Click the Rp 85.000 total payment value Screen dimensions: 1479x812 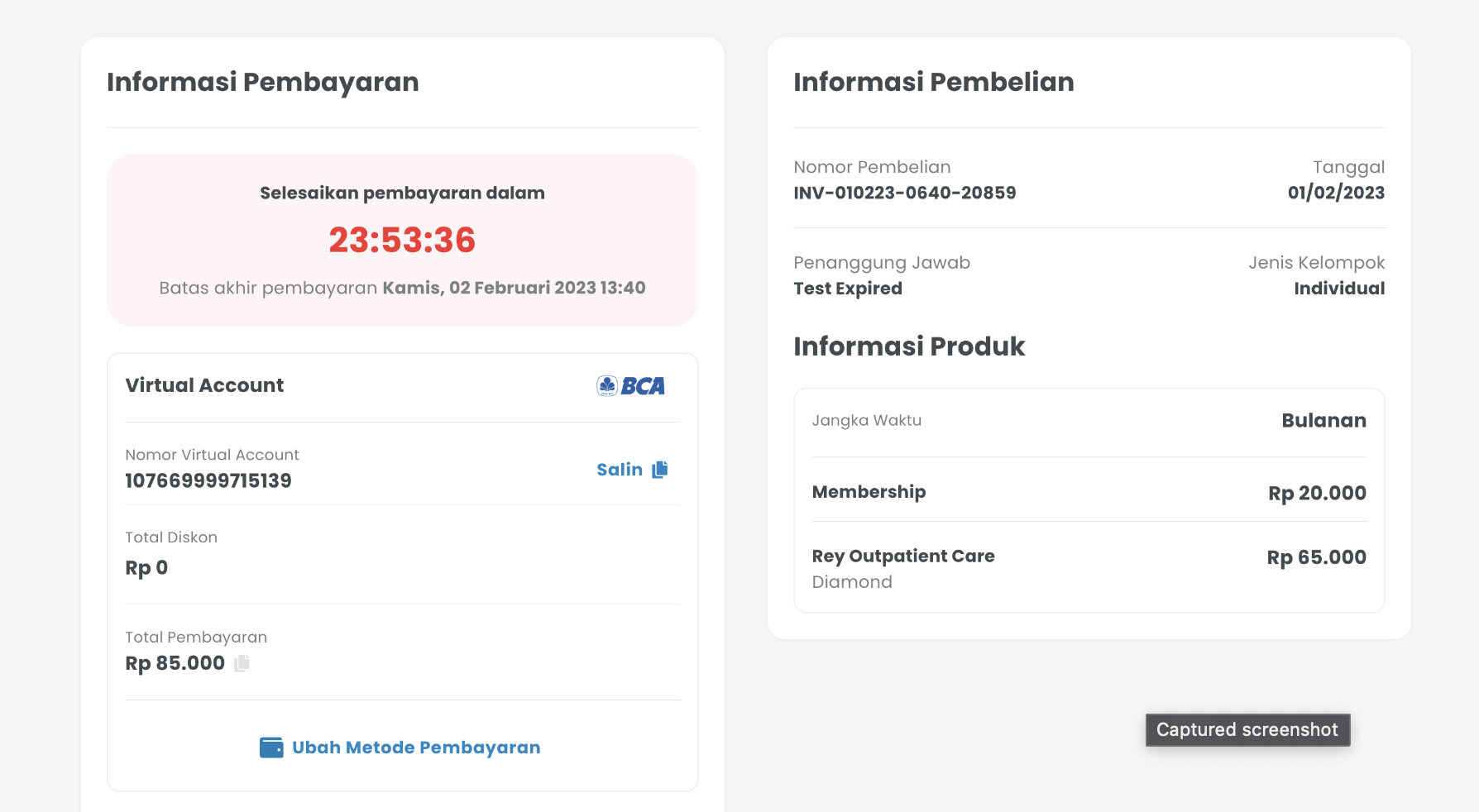175,663
